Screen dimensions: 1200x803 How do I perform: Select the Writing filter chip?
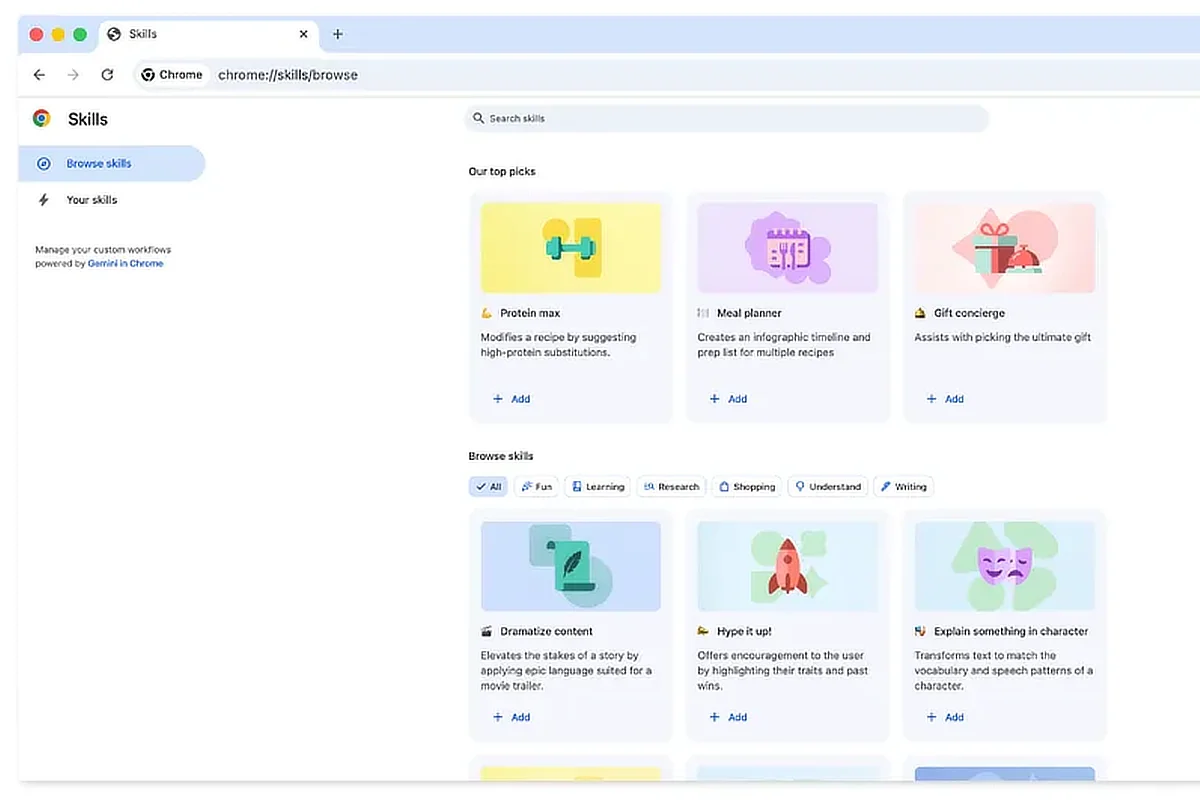pos(903,487)
